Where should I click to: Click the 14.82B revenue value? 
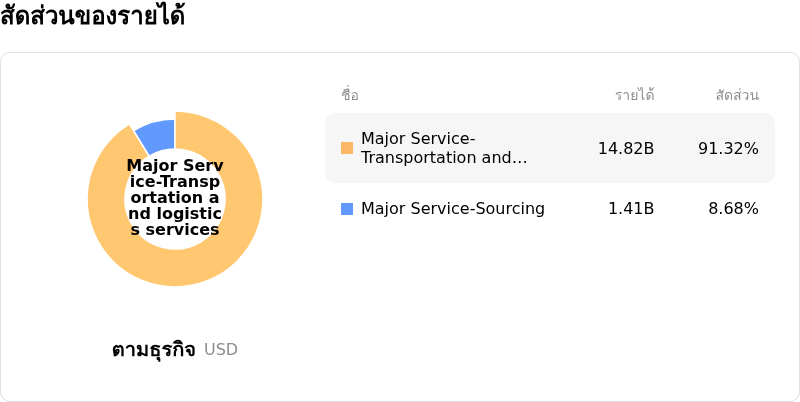coord(626,148)
